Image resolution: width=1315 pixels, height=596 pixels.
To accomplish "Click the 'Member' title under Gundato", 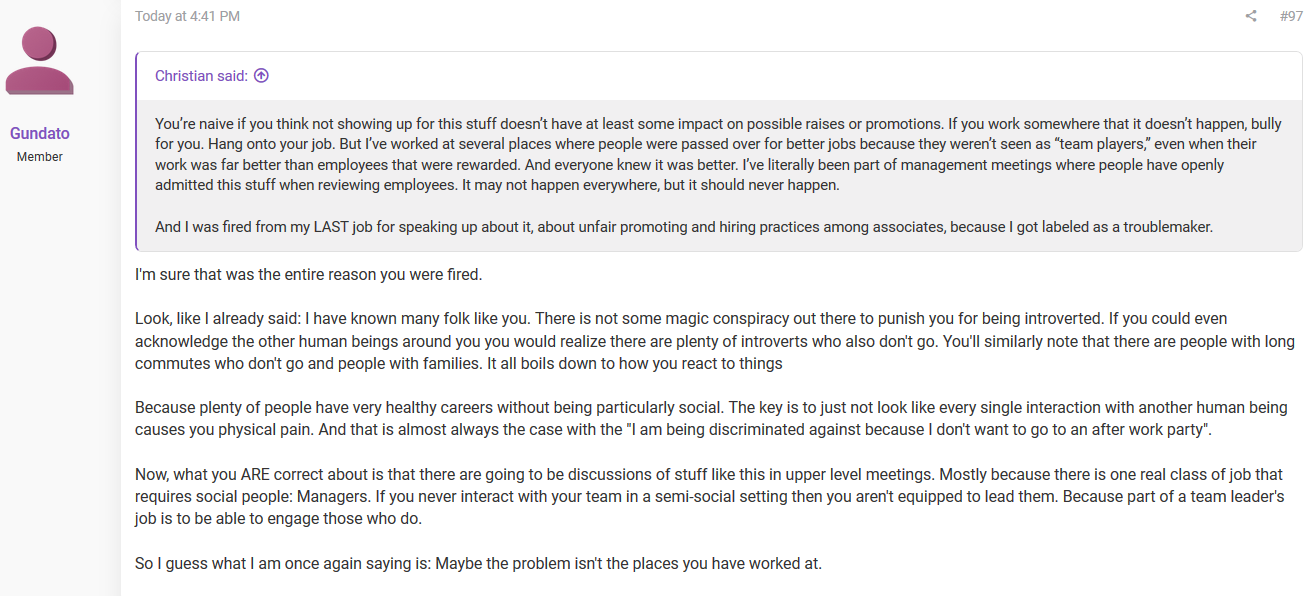I will [x=40, y=157].
